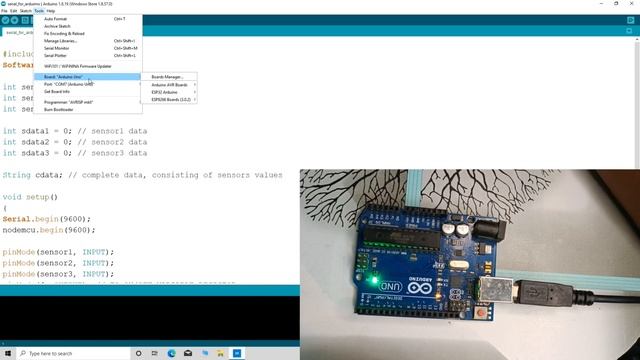Open the File menu
The image size is (640, 360).
(x=4, y=11)
